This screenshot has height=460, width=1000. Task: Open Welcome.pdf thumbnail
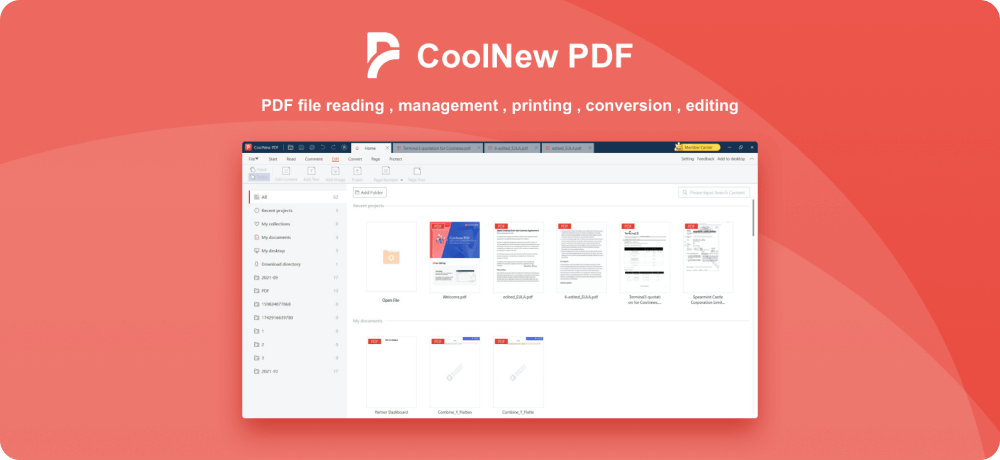[455, 257]
